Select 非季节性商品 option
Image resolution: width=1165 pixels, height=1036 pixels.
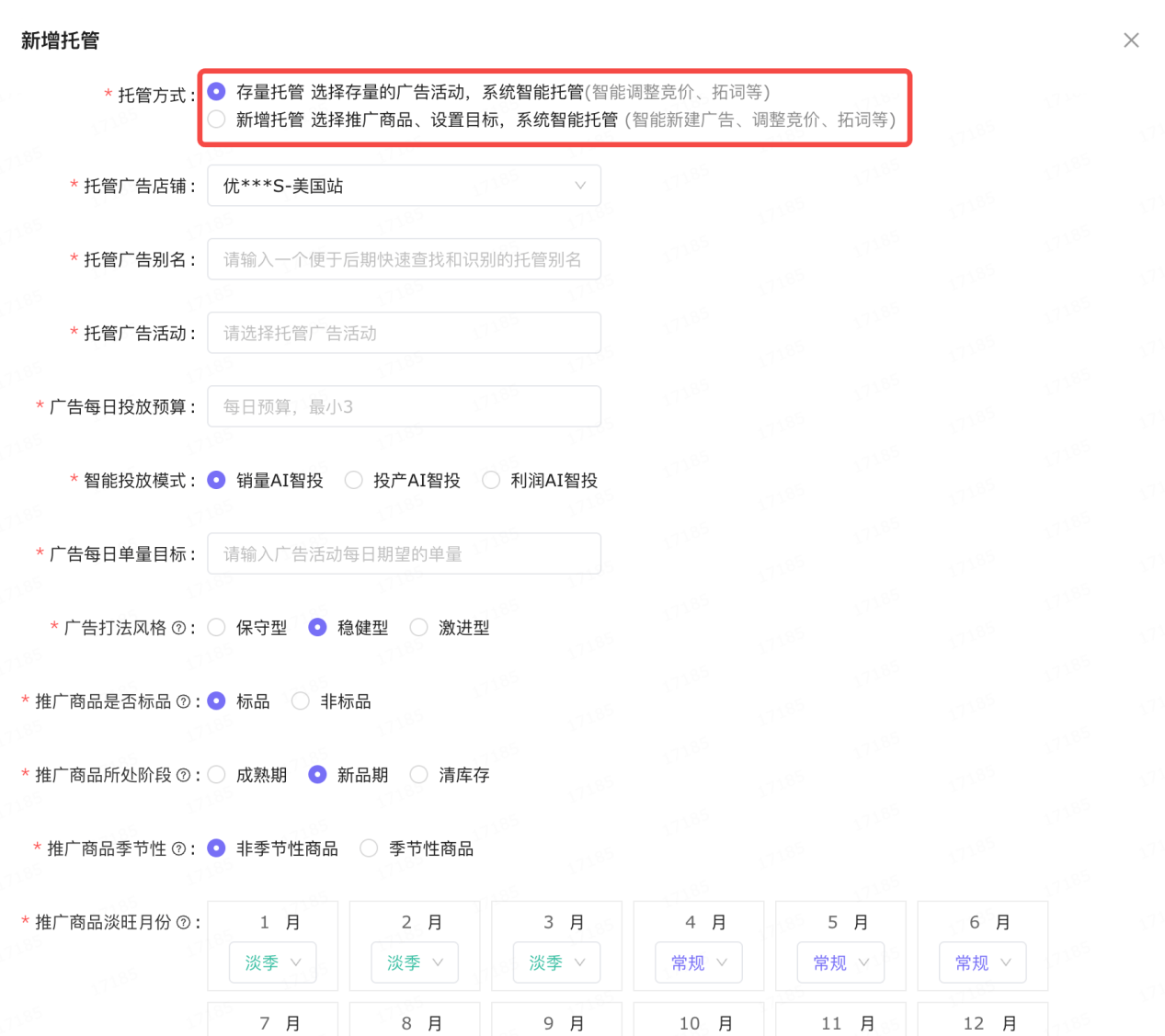click(217, 848)
